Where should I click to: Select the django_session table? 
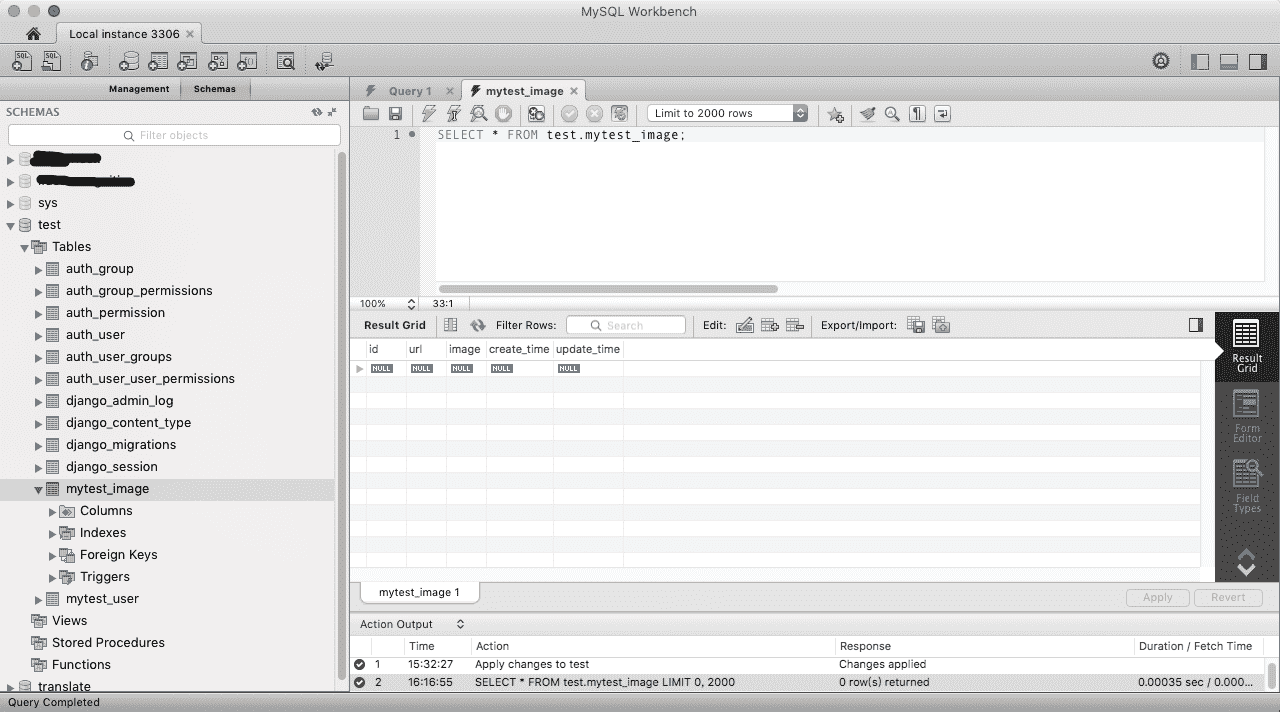(112, 467)
